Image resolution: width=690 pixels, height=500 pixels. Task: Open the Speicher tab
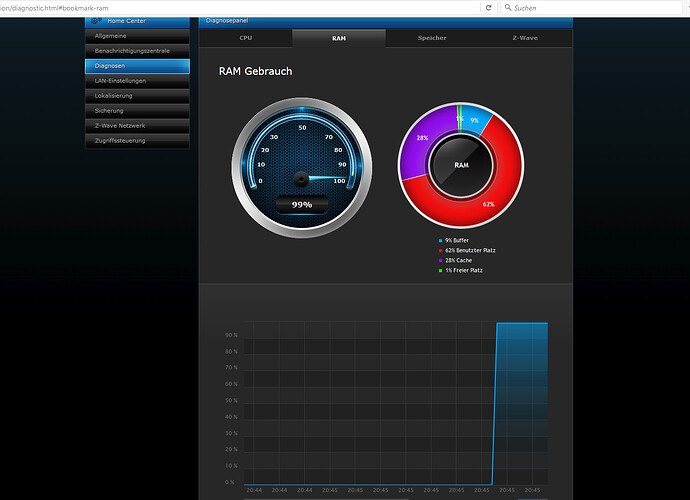[432, 37]
